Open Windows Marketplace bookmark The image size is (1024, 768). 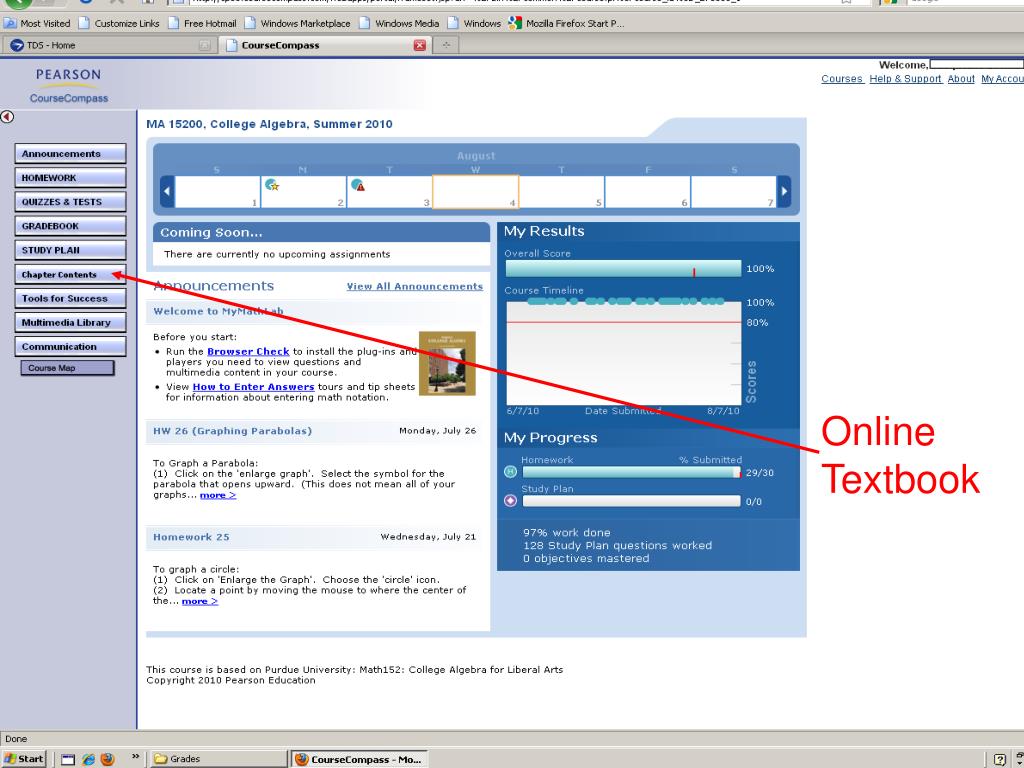pos(298,24)
